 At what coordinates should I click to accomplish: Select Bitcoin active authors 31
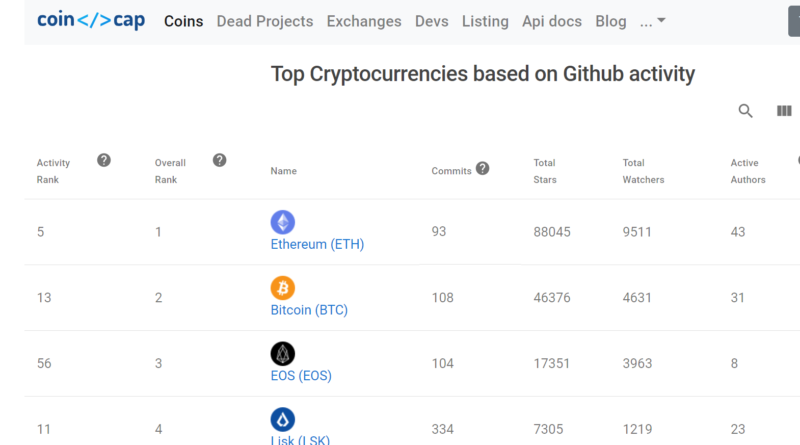[x=738, y=298]
